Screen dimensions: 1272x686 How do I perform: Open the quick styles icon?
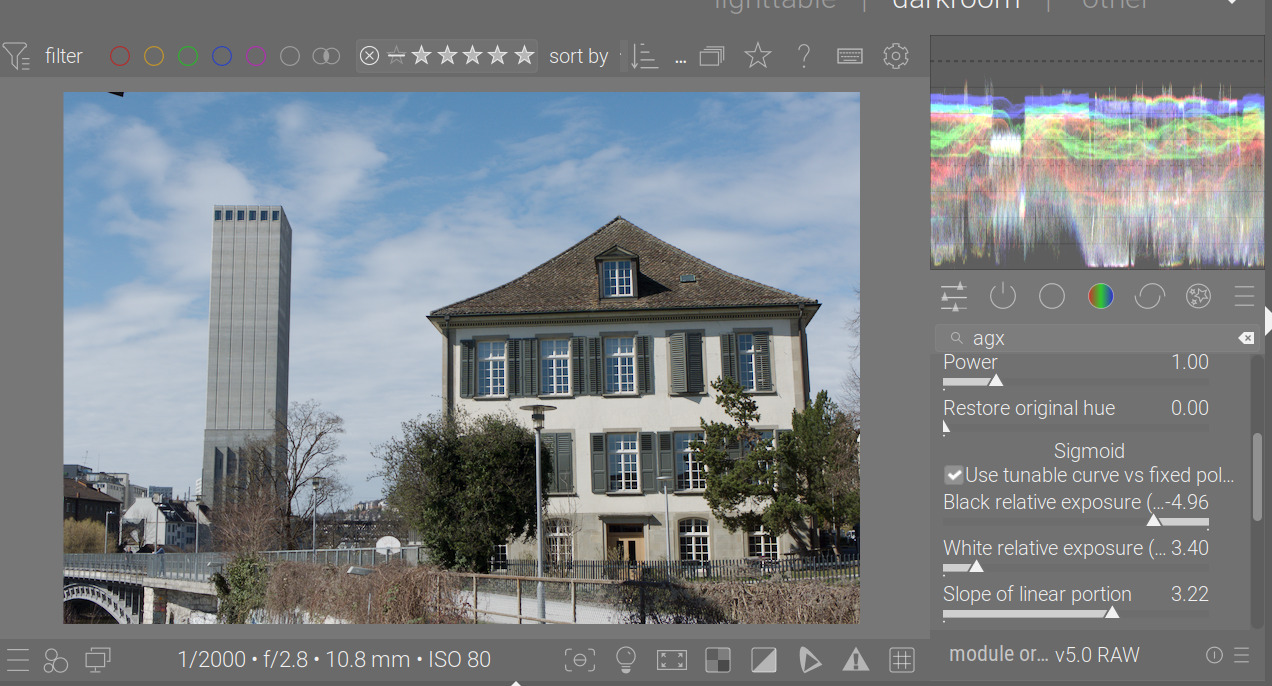click(x=56, y=660)
